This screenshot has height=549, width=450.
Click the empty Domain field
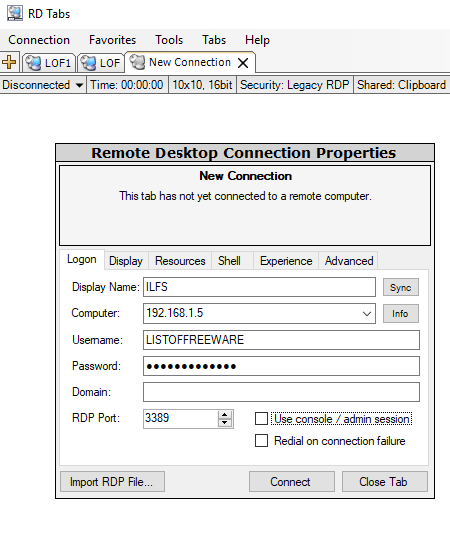tap(281, 392)
